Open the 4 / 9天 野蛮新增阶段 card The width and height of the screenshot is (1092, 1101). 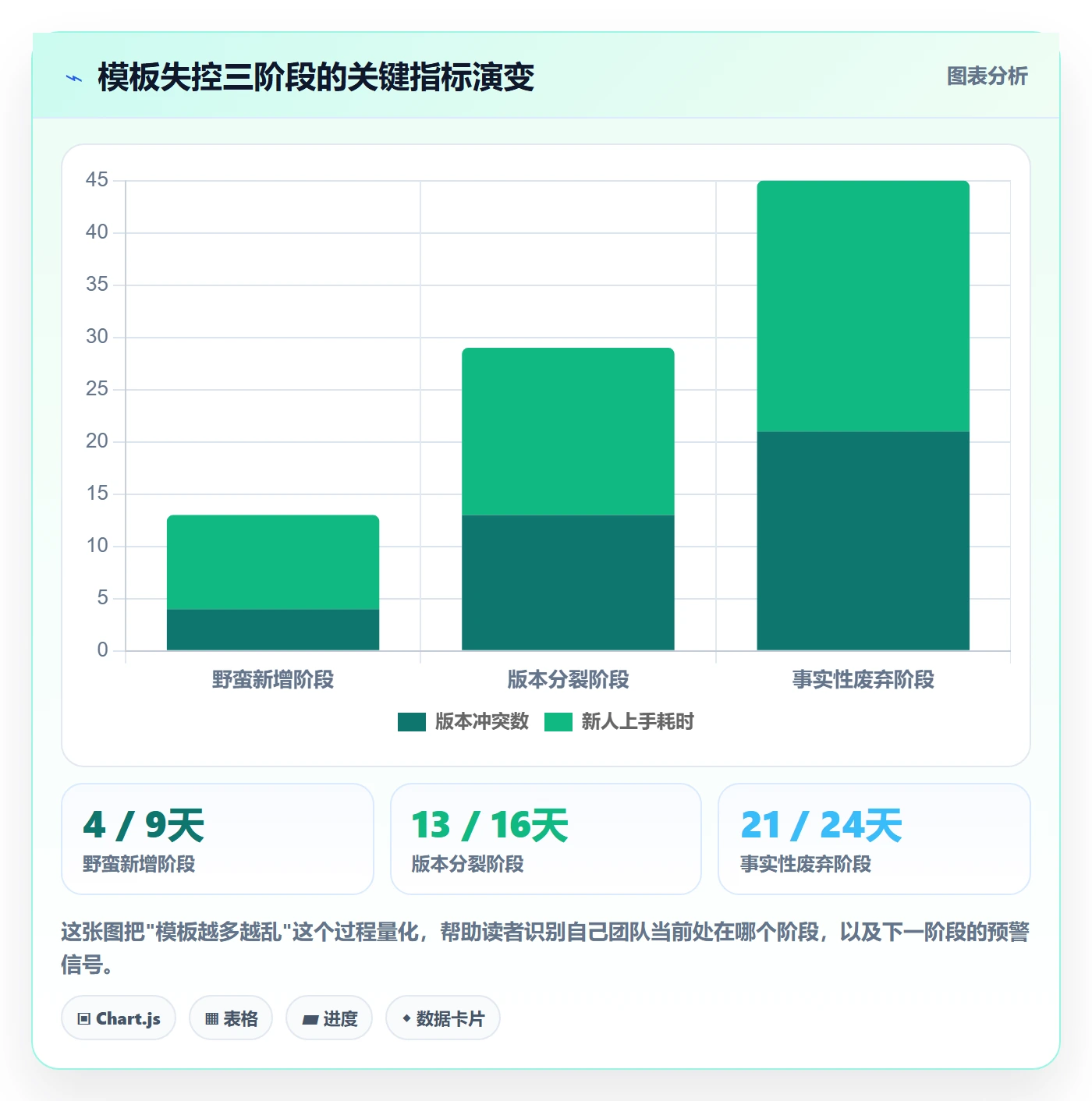click(218, 839)
